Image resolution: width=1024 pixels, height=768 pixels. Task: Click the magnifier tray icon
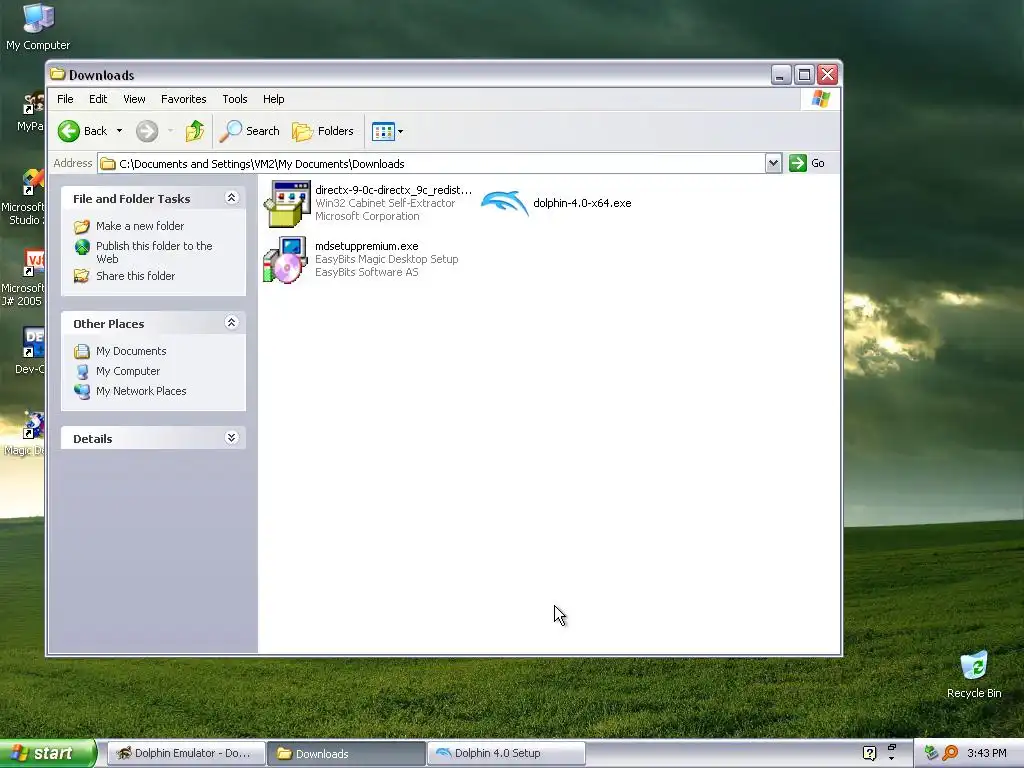pos(950,753)
